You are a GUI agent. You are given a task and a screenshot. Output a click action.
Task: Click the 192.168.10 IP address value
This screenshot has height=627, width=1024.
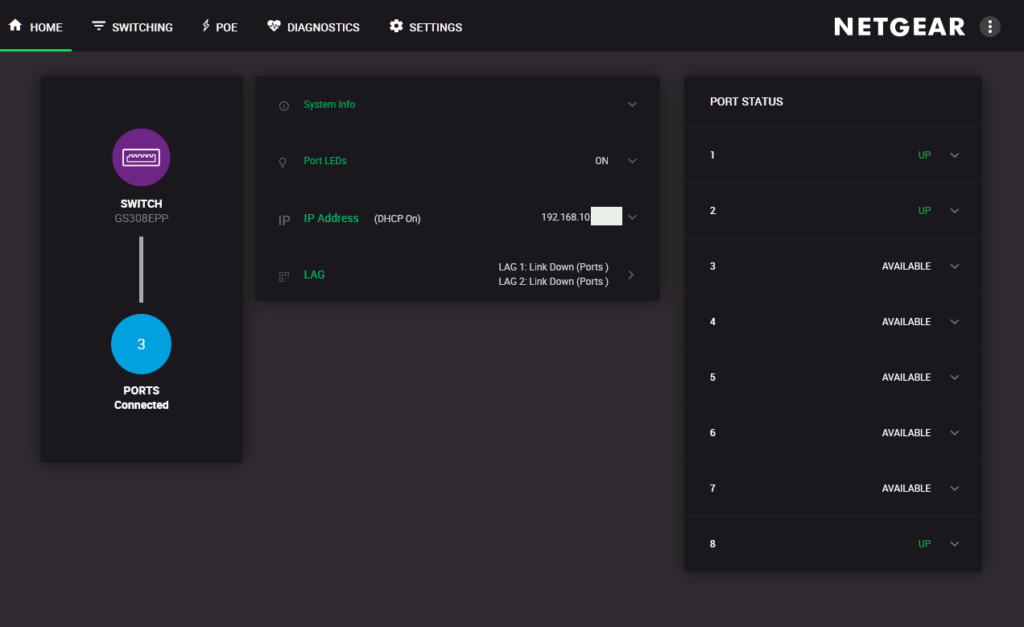pos(566,217)
